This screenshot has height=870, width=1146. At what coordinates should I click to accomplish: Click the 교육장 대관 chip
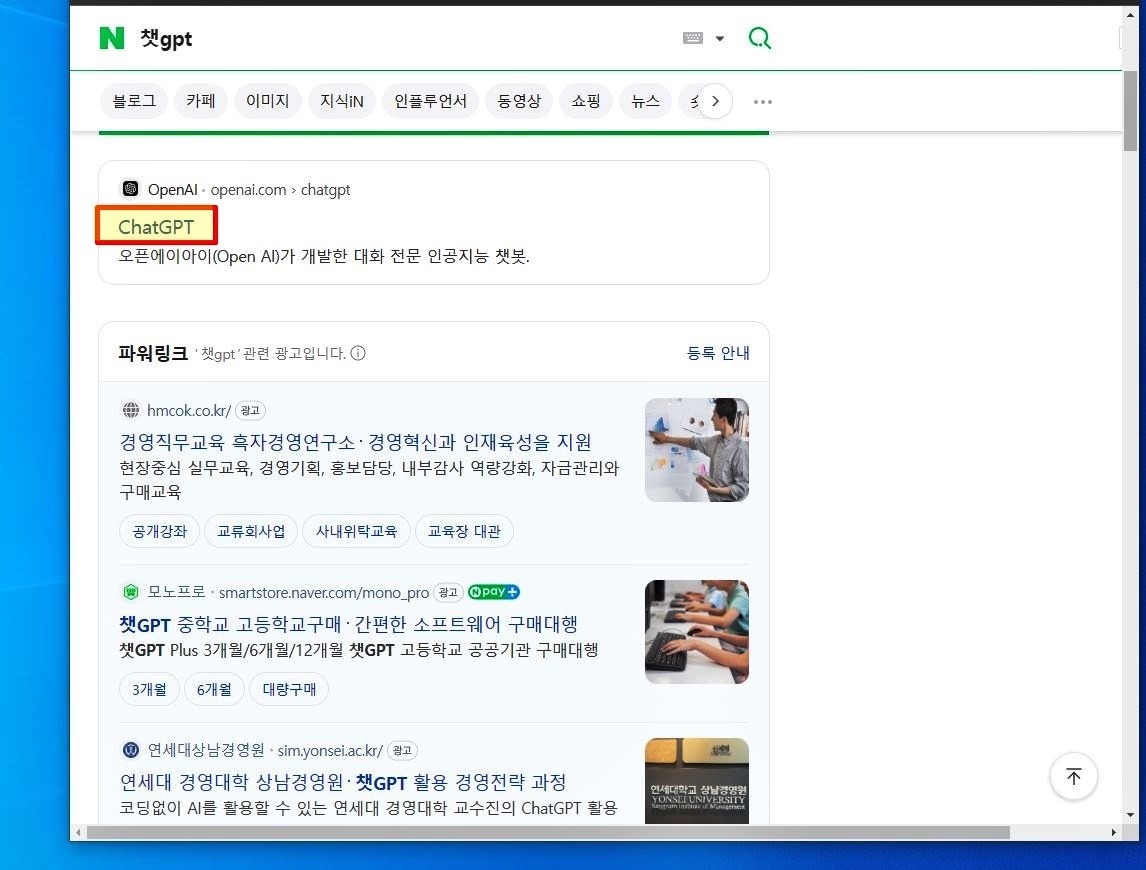464,532
